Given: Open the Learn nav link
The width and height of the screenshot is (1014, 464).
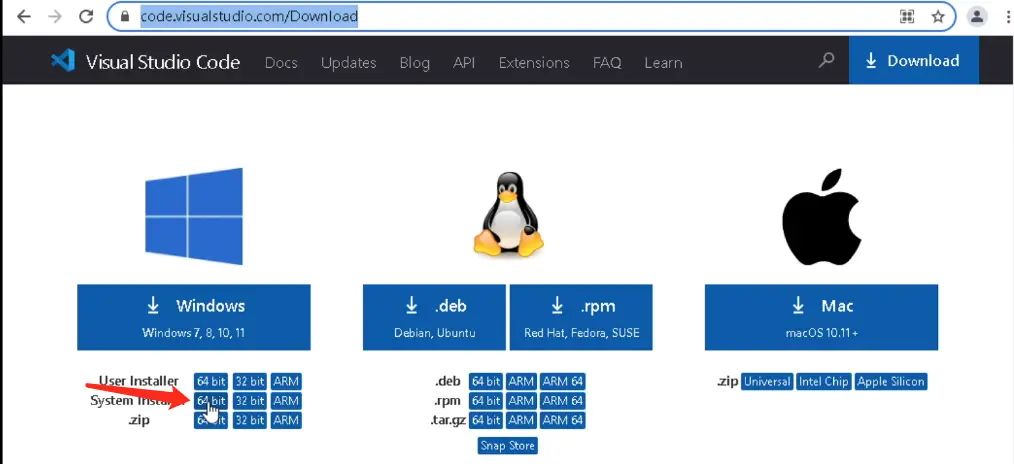Looking at the screenshot, I should (663, 63).
